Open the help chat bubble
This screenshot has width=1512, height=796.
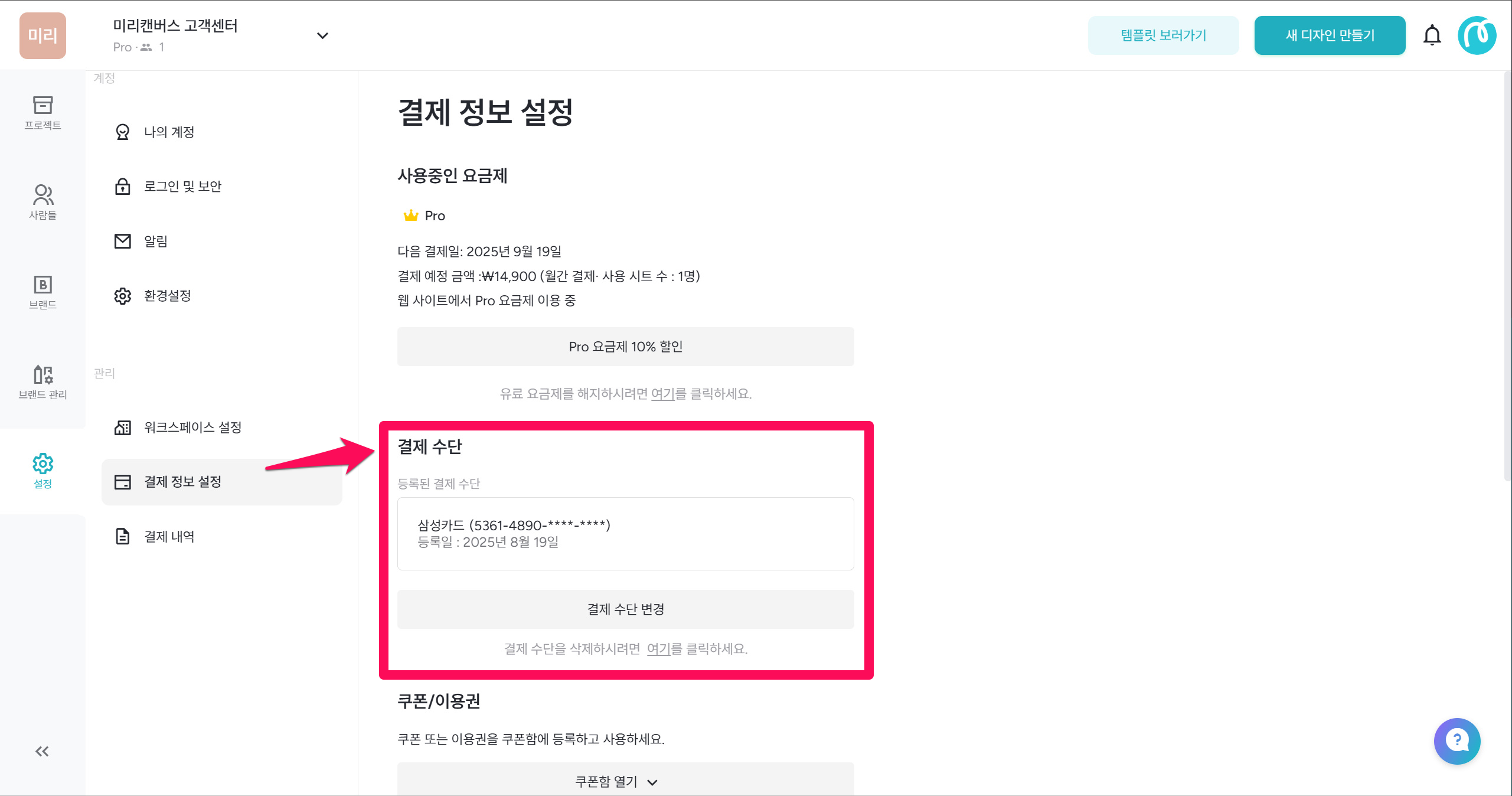click(1457, 740)
